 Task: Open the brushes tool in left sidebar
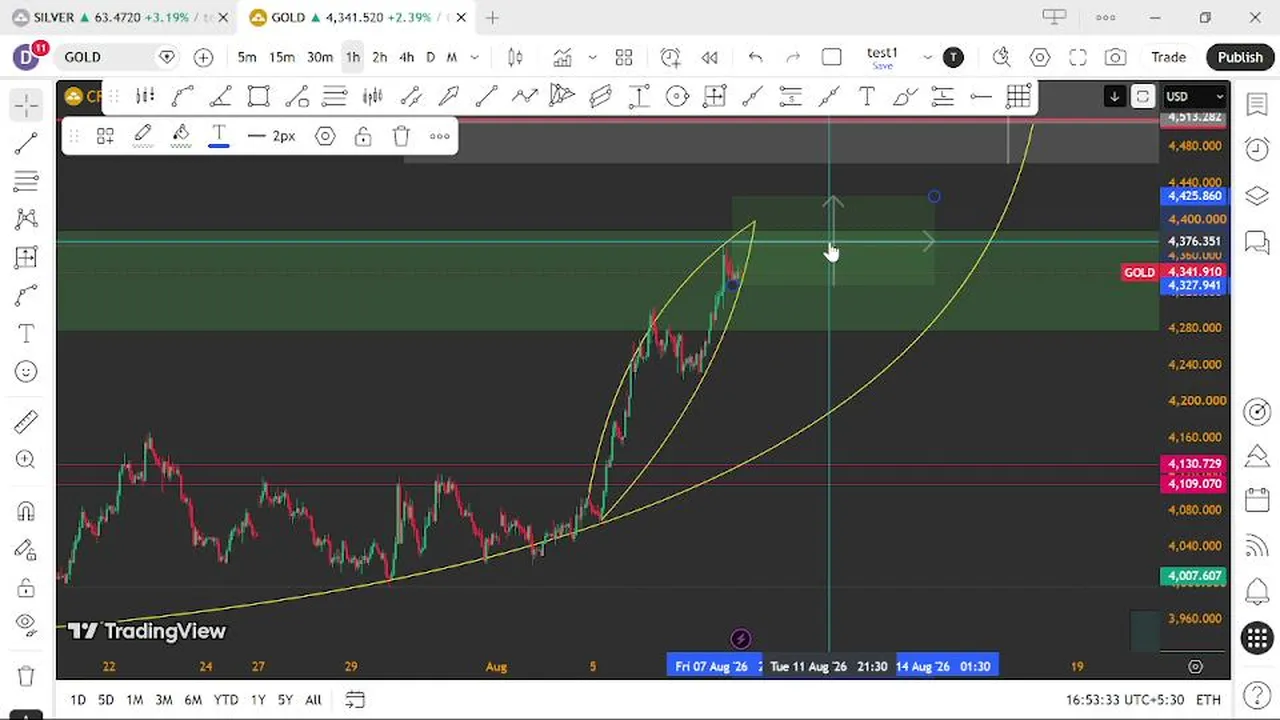(x=27, y=295)
